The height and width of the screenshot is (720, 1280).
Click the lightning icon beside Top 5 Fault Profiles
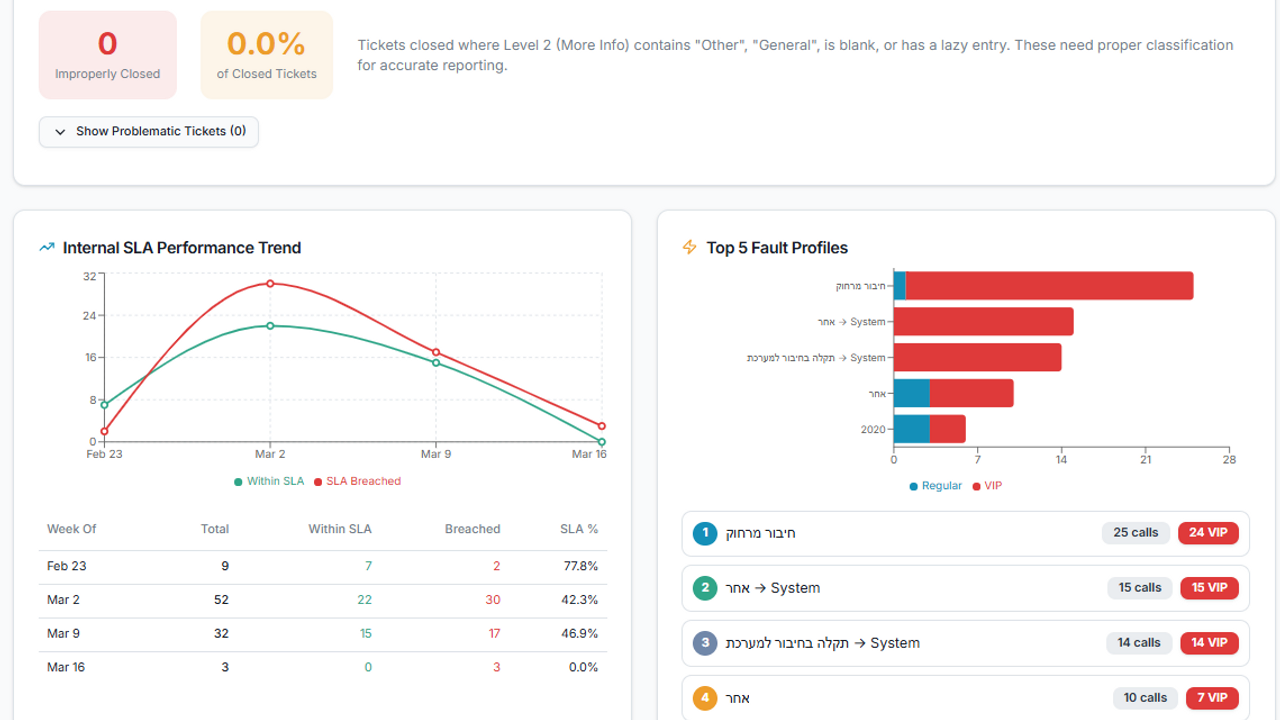point(689,247)
